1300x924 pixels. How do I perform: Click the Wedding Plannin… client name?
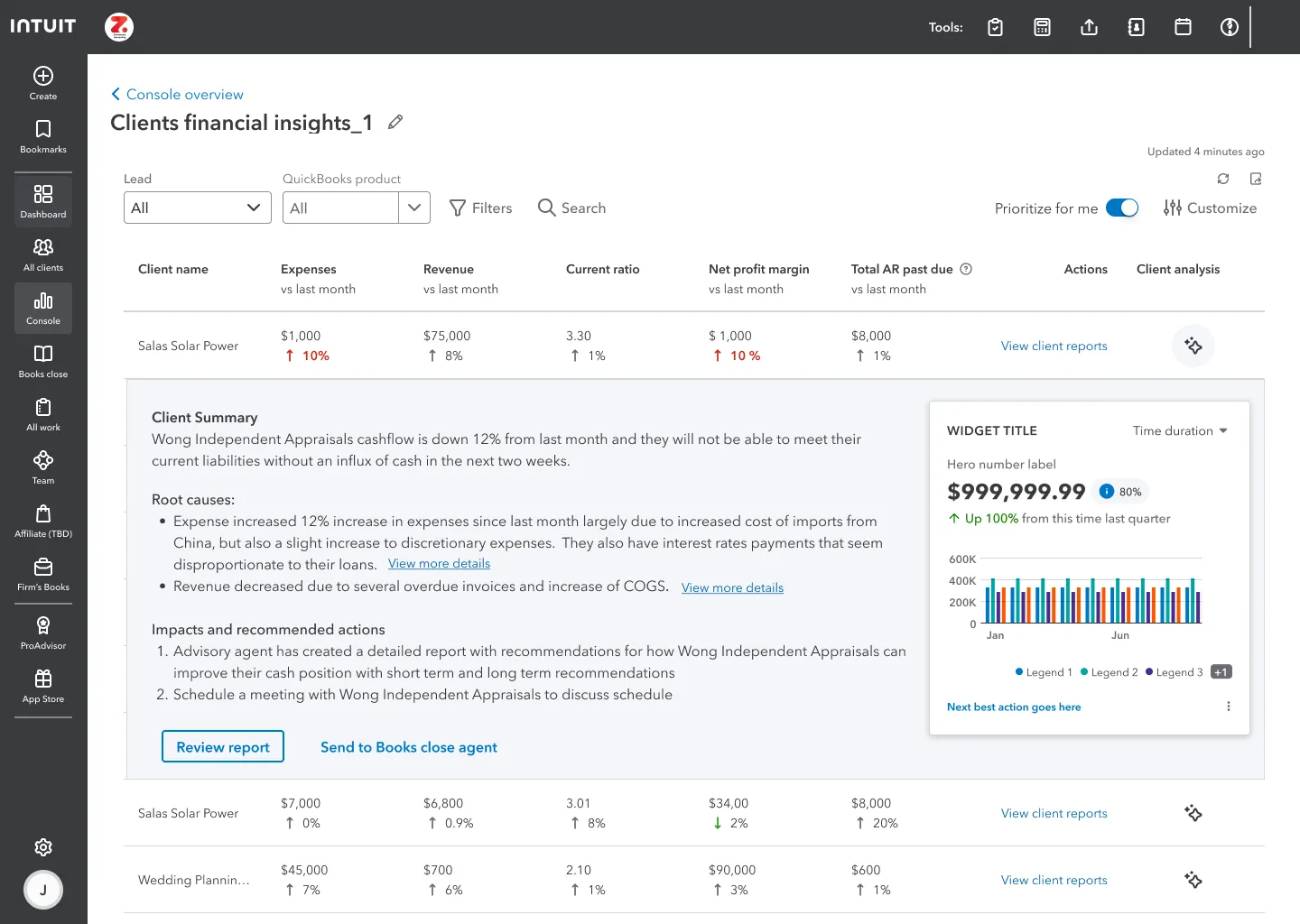coord(193,880)
